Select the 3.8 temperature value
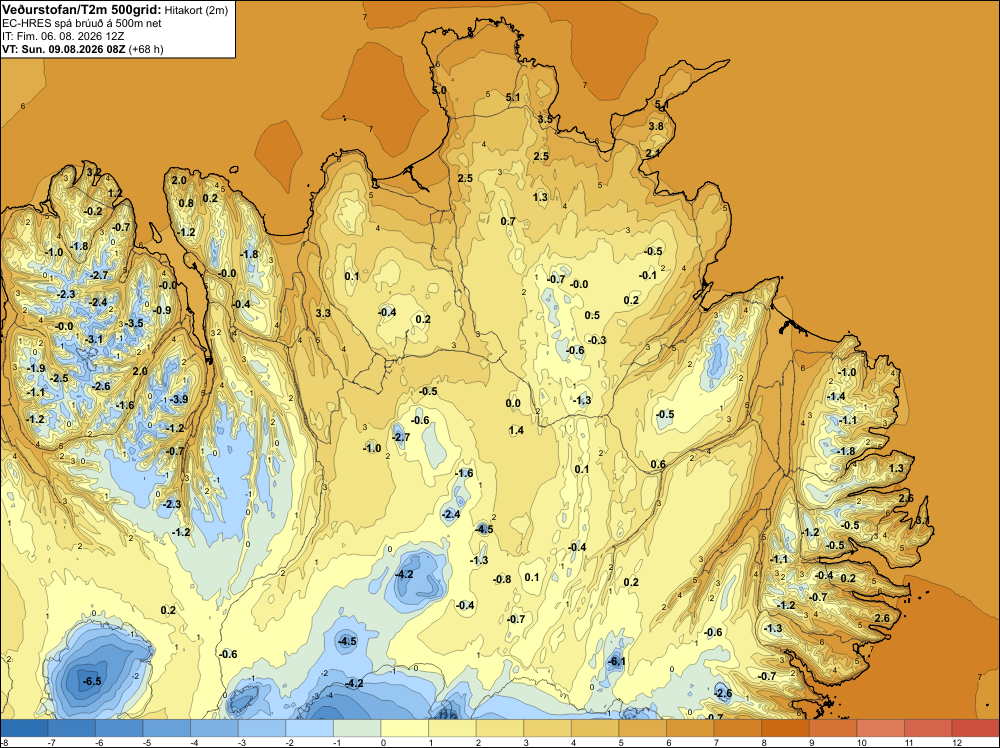This screenshot has width=1000, height=748. 656,126
